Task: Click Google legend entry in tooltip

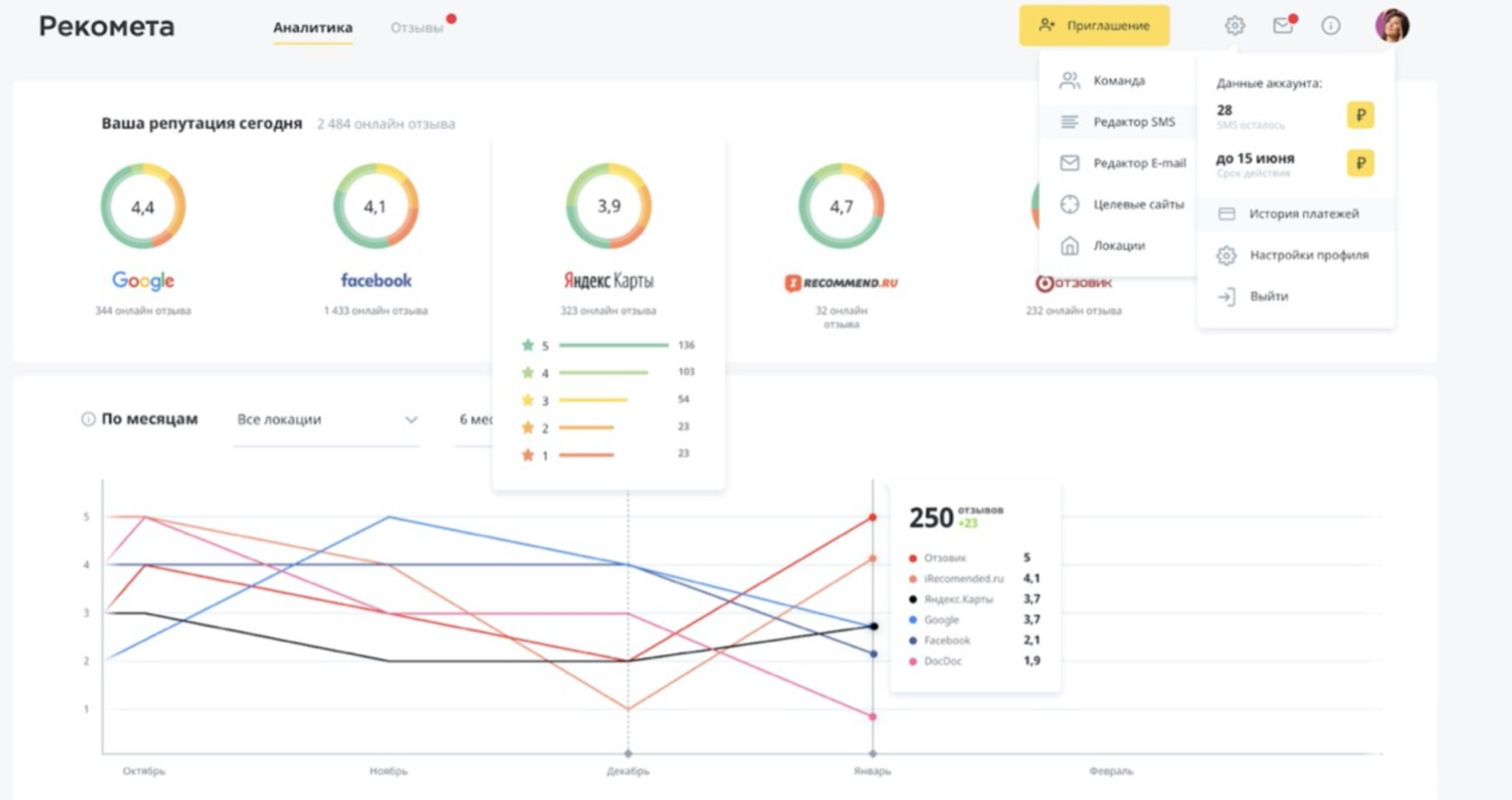Action: (975, 620)
